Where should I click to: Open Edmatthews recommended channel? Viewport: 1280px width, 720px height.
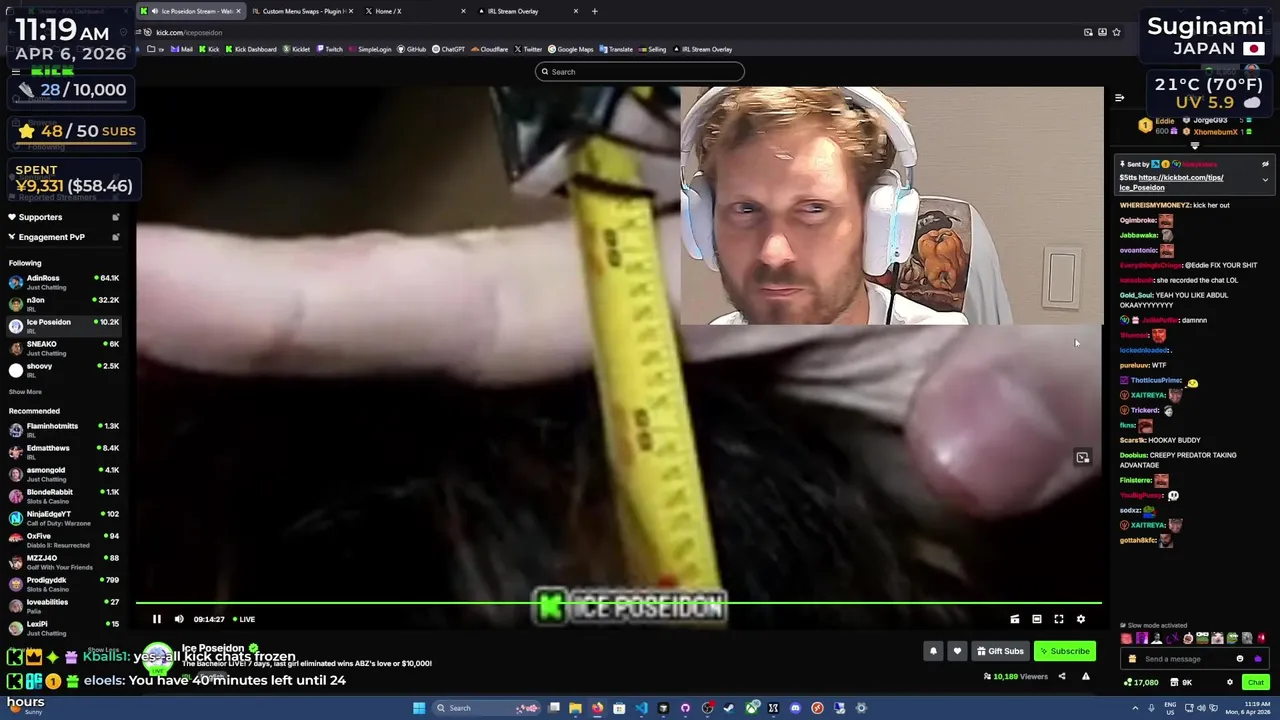tap(64, 452)
